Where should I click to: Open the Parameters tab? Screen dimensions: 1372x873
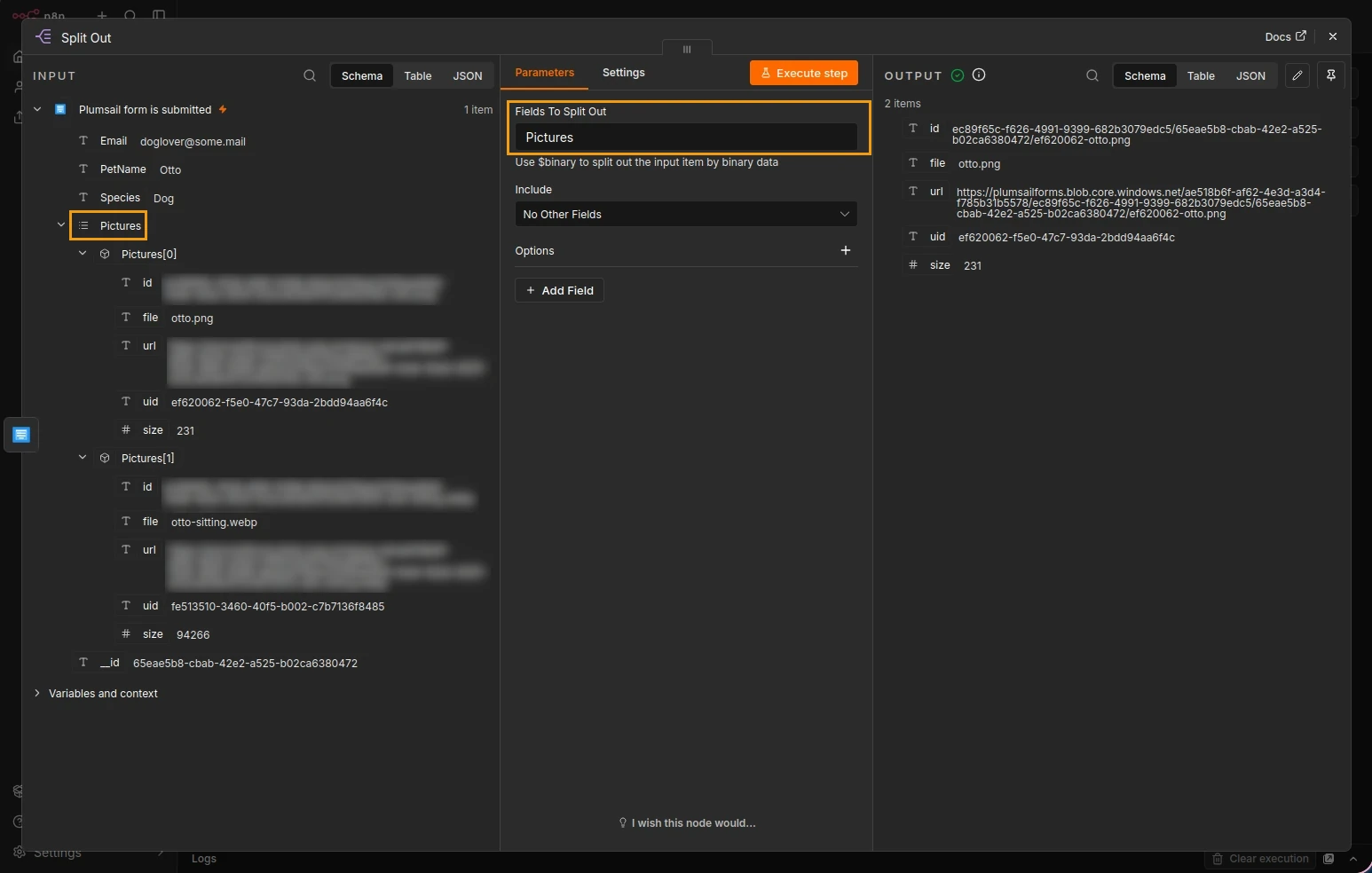(545, 73)
